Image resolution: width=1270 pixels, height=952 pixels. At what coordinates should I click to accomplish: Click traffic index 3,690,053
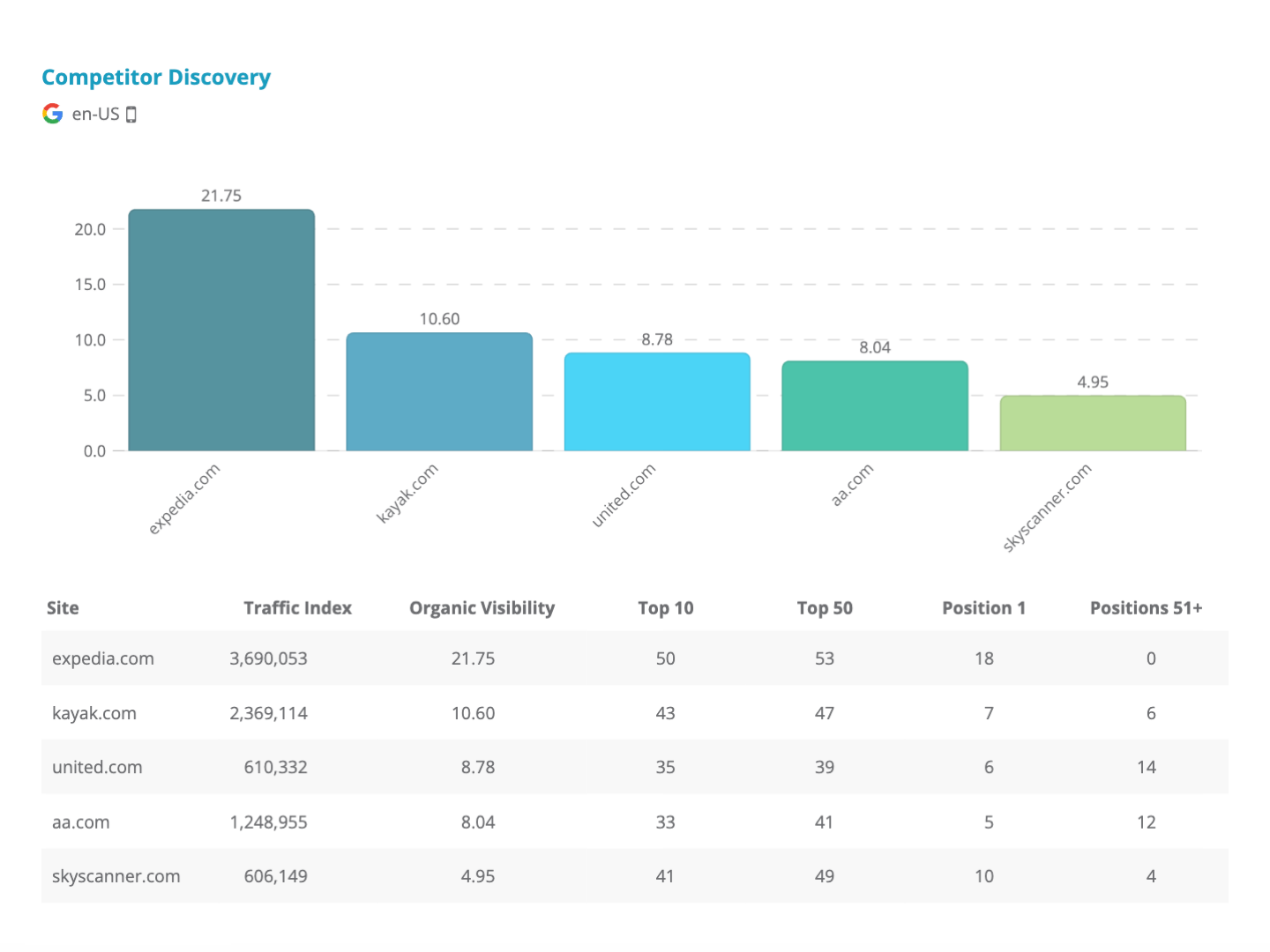coord(269,658)
